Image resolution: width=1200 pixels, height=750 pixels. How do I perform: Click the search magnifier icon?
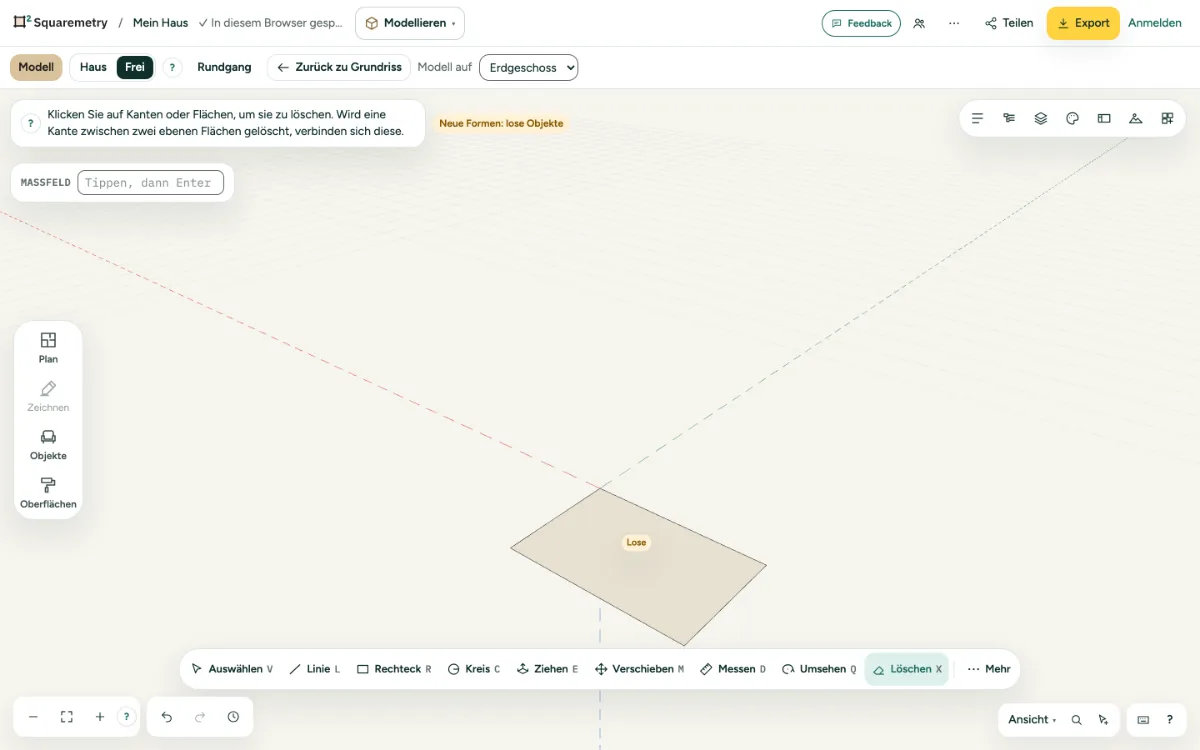click(x=1076, y=719)
